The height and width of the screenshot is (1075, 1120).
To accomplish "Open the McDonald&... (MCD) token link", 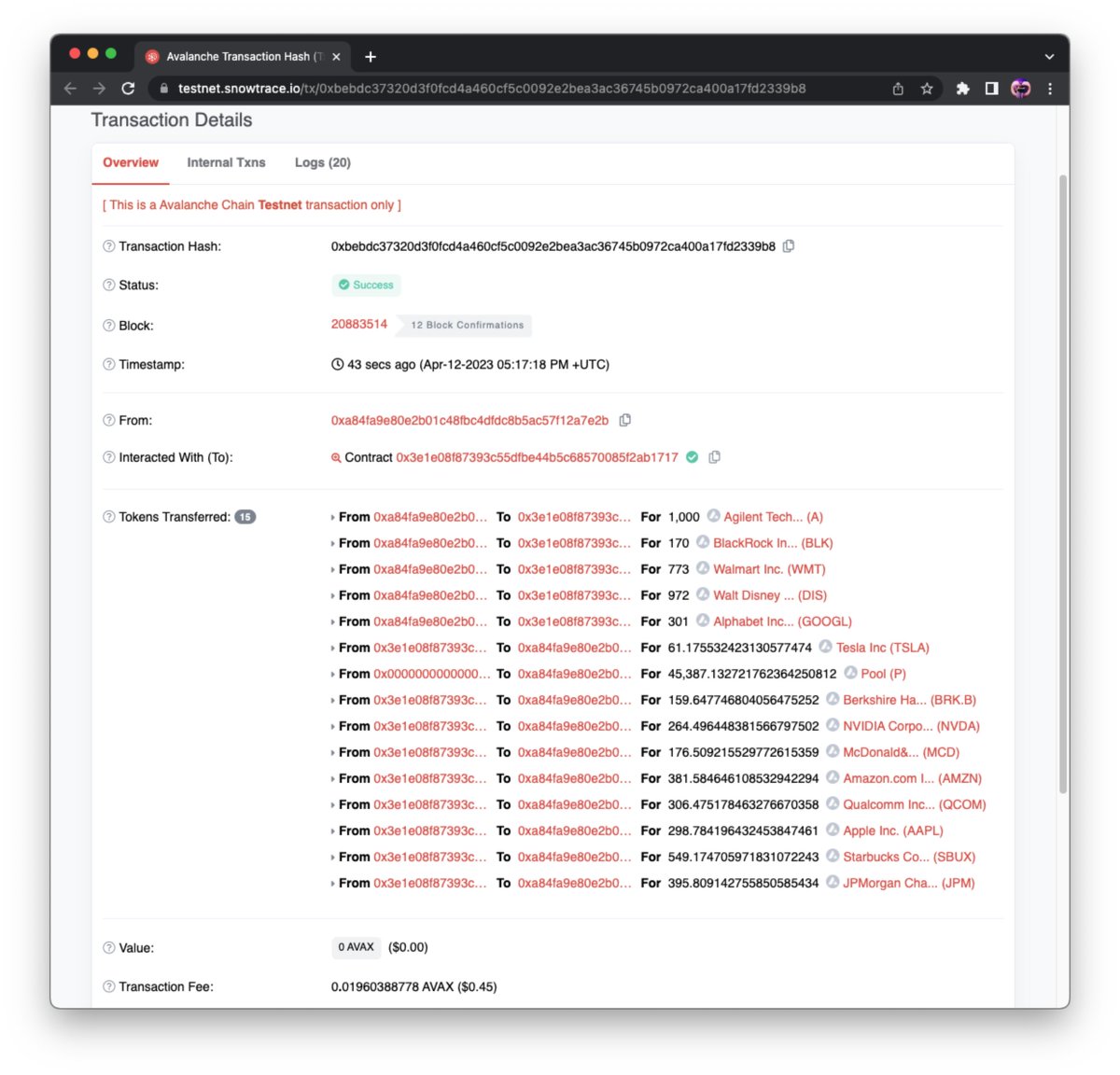I will [901, 752].
